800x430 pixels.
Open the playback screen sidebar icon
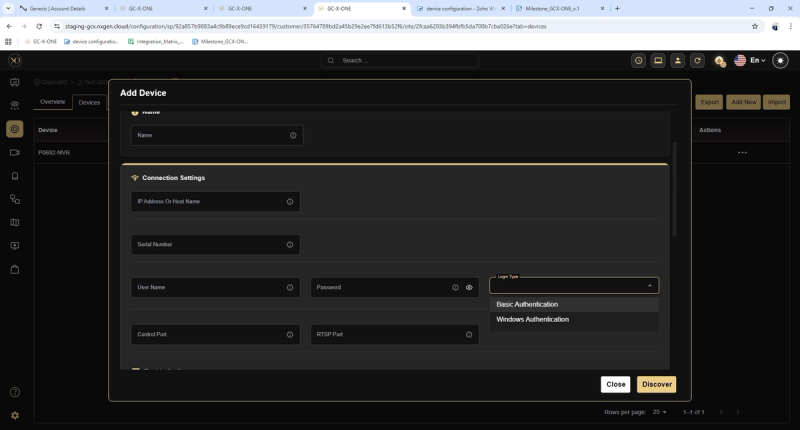point(15,246)
